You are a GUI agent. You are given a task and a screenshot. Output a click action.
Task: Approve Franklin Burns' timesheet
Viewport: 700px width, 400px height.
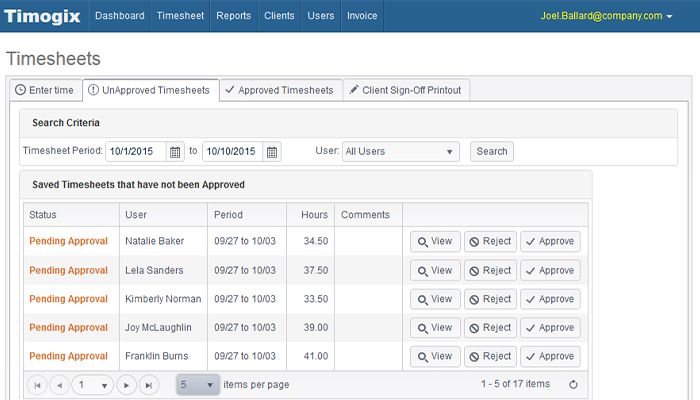(550, 356)
